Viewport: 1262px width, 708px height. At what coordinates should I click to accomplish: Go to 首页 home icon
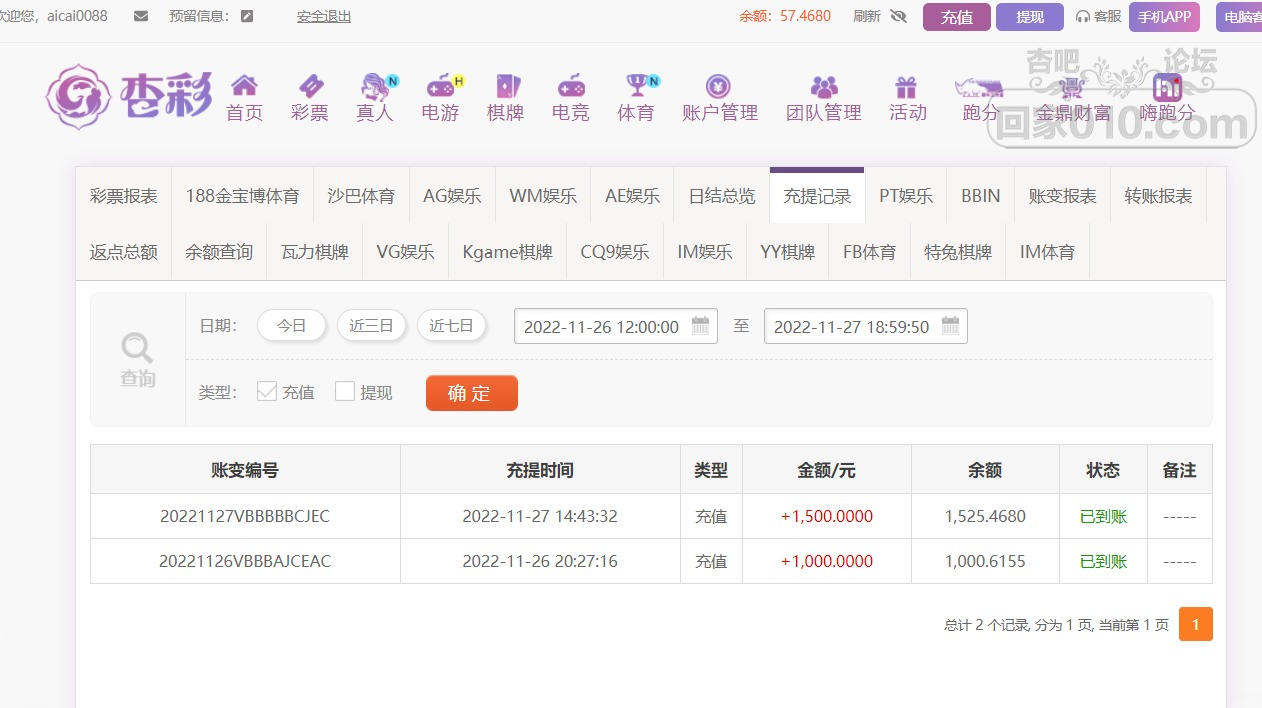pos(244,86)
